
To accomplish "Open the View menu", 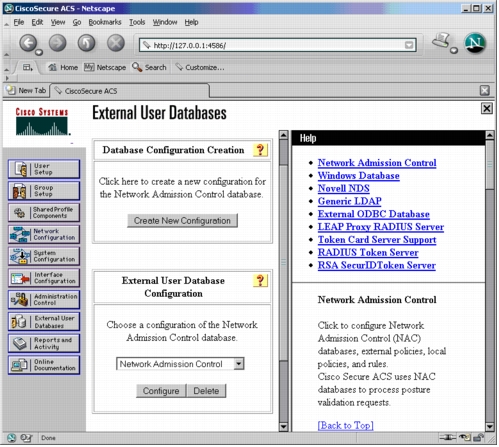I will pos(58,22).
